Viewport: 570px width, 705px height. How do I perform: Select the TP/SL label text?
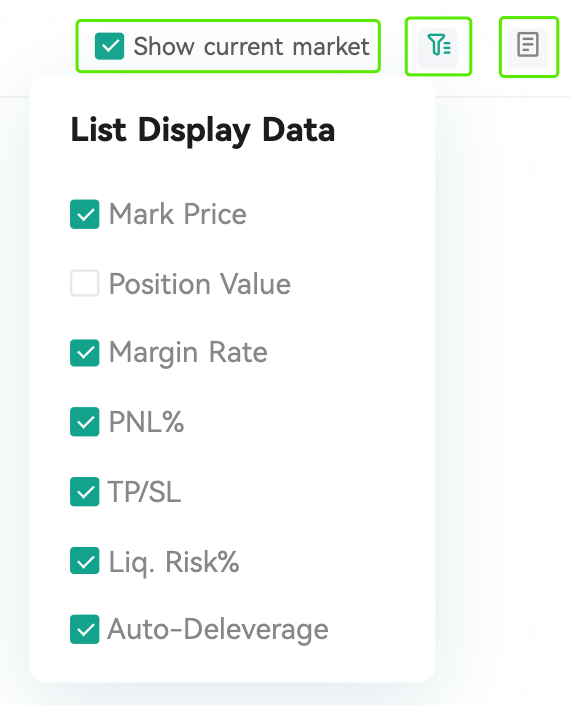click(144, 491)
